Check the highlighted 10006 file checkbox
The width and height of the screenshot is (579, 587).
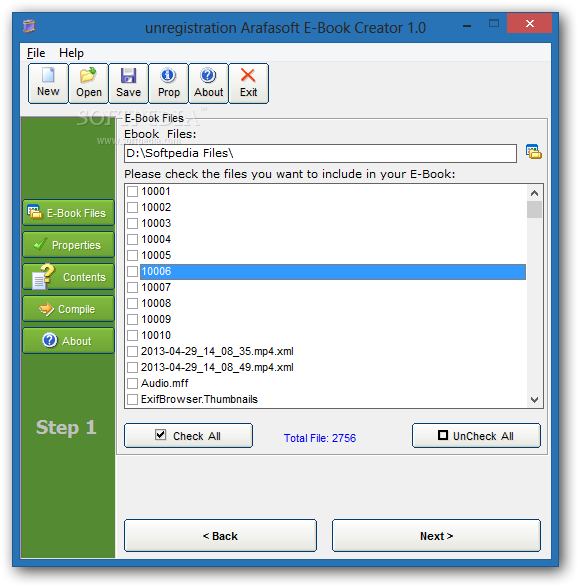(132, 271)
